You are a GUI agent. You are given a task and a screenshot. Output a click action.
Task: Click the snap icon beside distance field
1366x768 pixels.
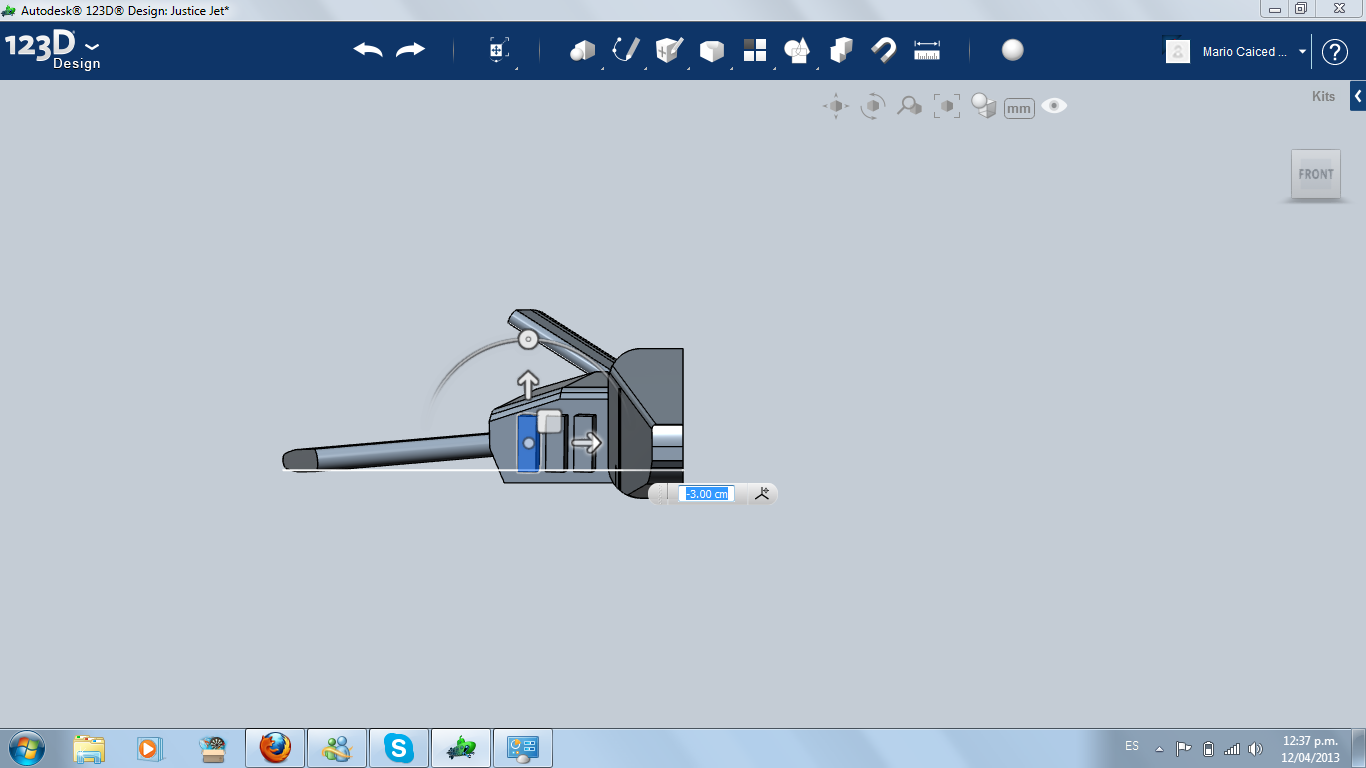click(x=762, y=493)
